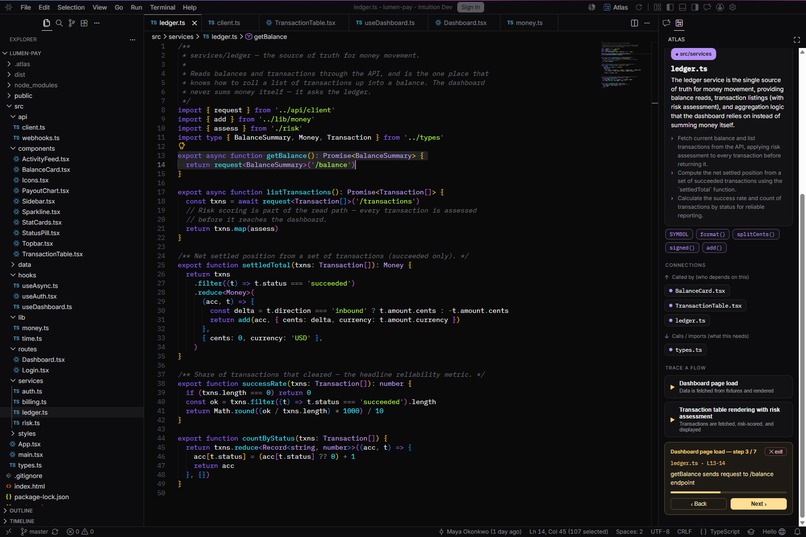Open editor more-actions ellipsis menu
The width and height of the screenshot is (806, 537).
coord(647,23)
